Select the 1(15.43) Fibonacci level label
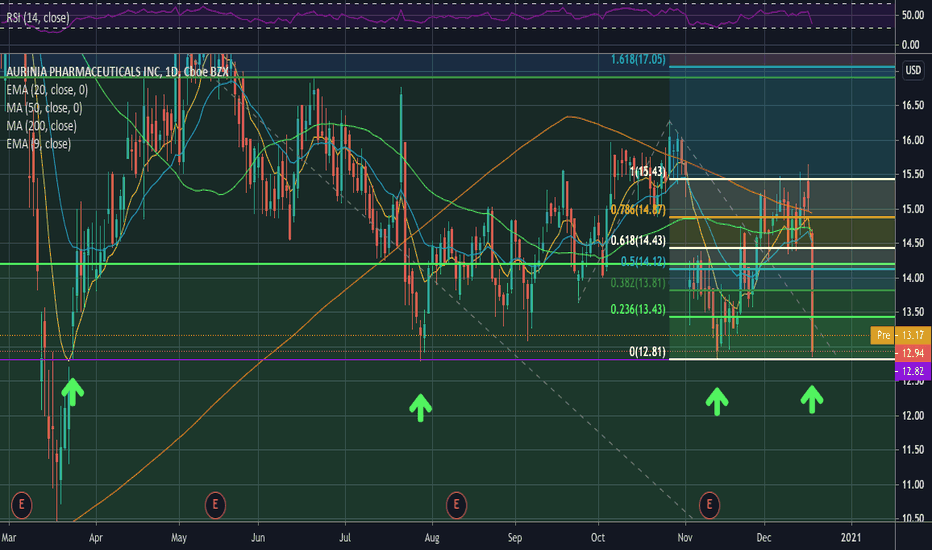Image resolution: width=932 pixels, height=550 pixels. click(x=648, y=172)
